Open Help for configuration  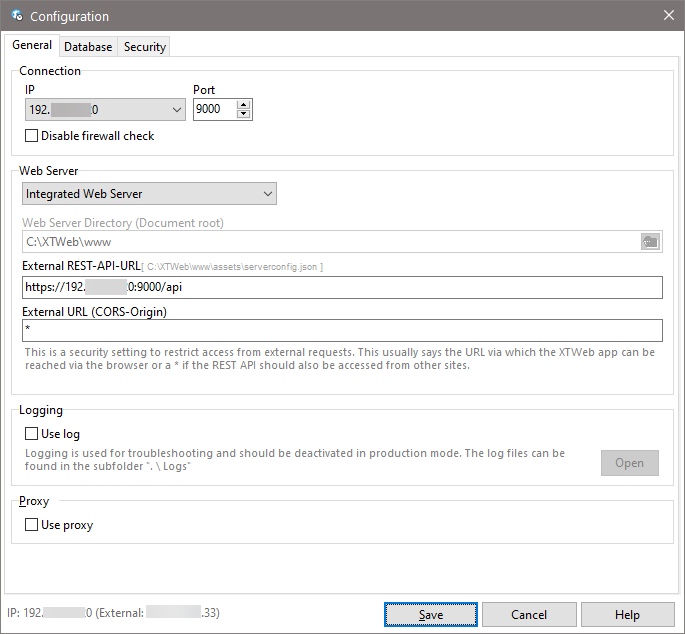[x=627, y=615]
